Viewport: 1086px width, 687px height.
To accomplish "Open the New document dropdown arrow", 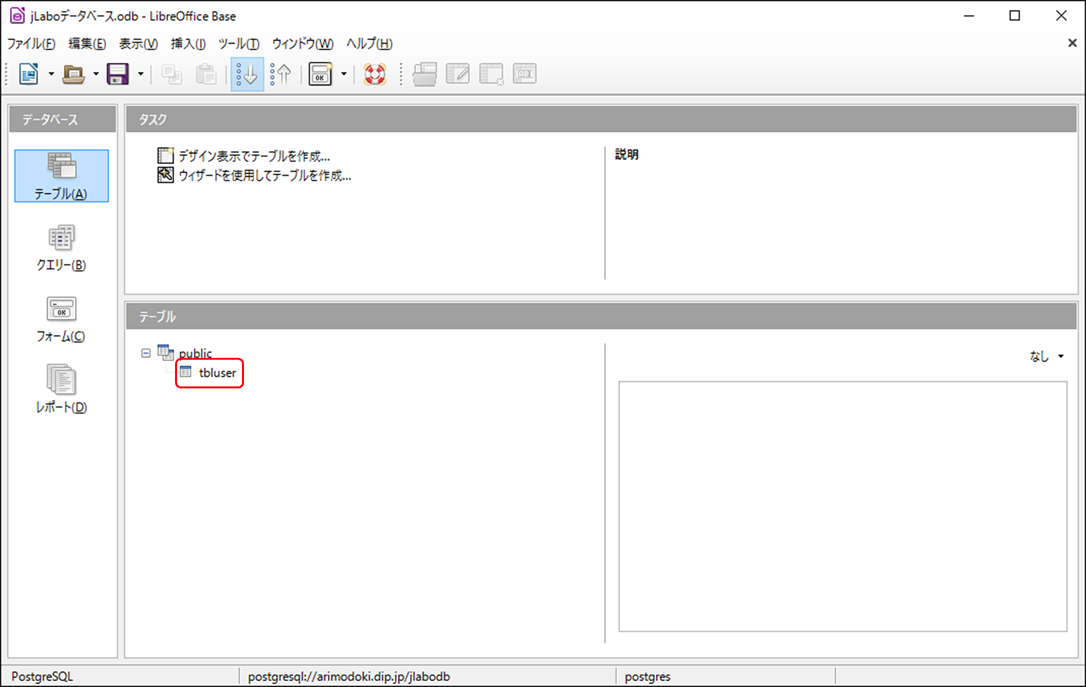I will coord(51,73).
